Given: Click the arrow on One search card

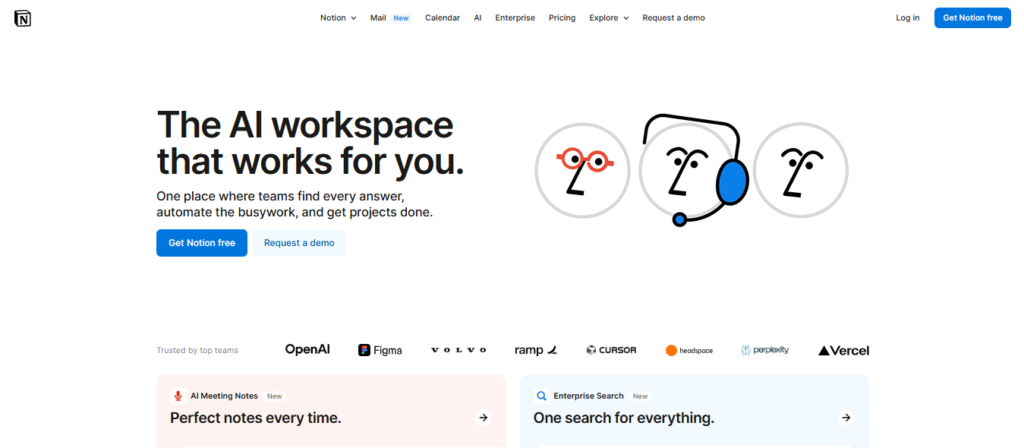Looking at the screenshot, I should [x=846, y=417].
